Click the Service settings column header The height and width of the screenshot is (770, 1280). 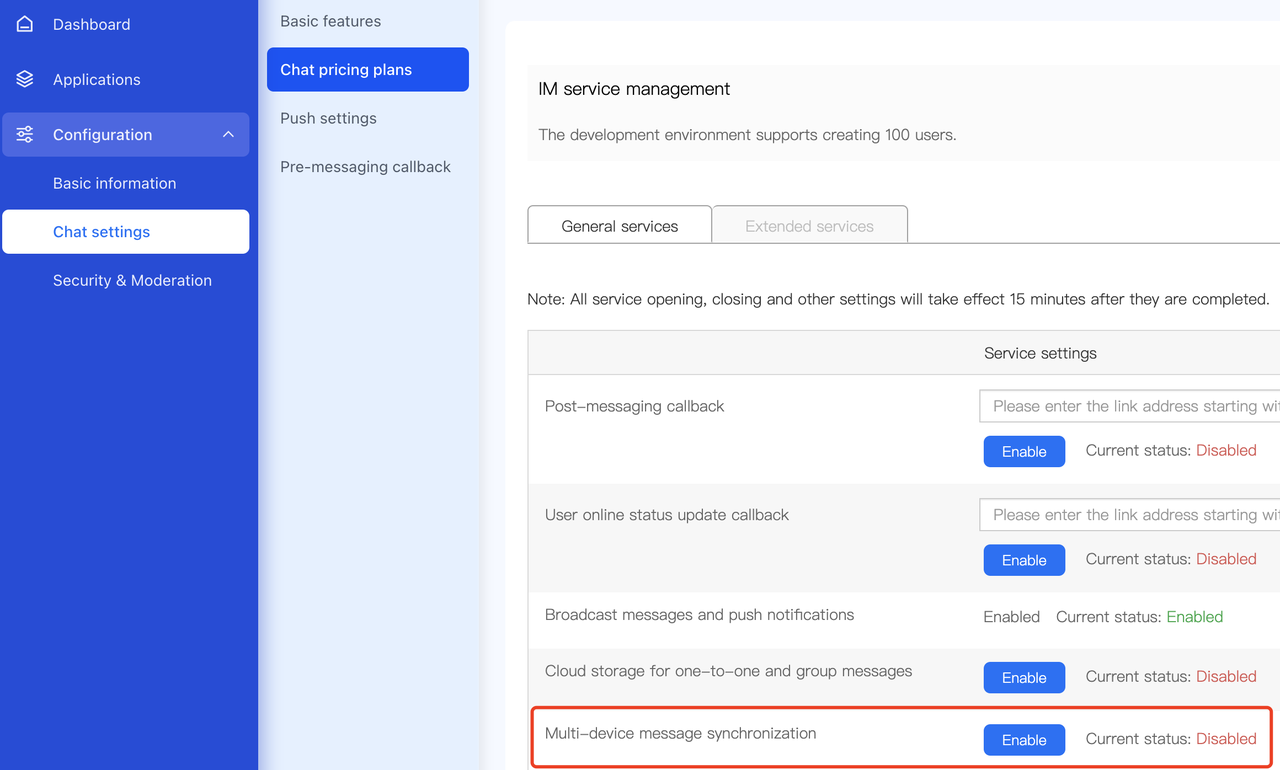coord(1040,353)
